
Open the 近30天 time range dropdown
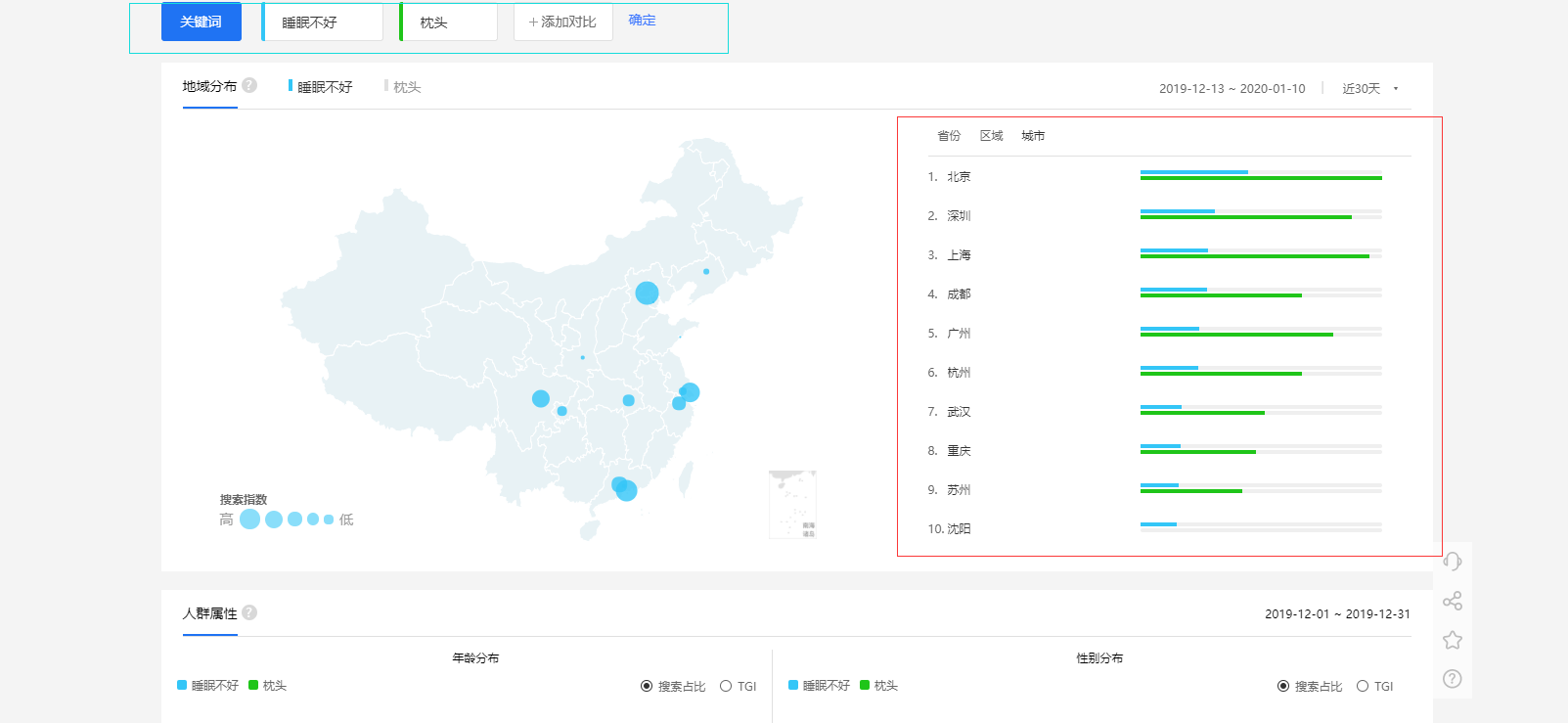[1370, 89]
